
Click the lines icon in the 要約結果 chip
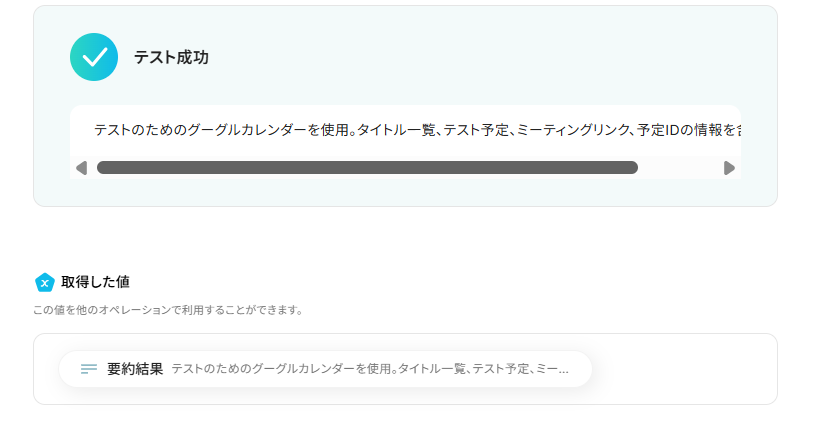(89, 369)
